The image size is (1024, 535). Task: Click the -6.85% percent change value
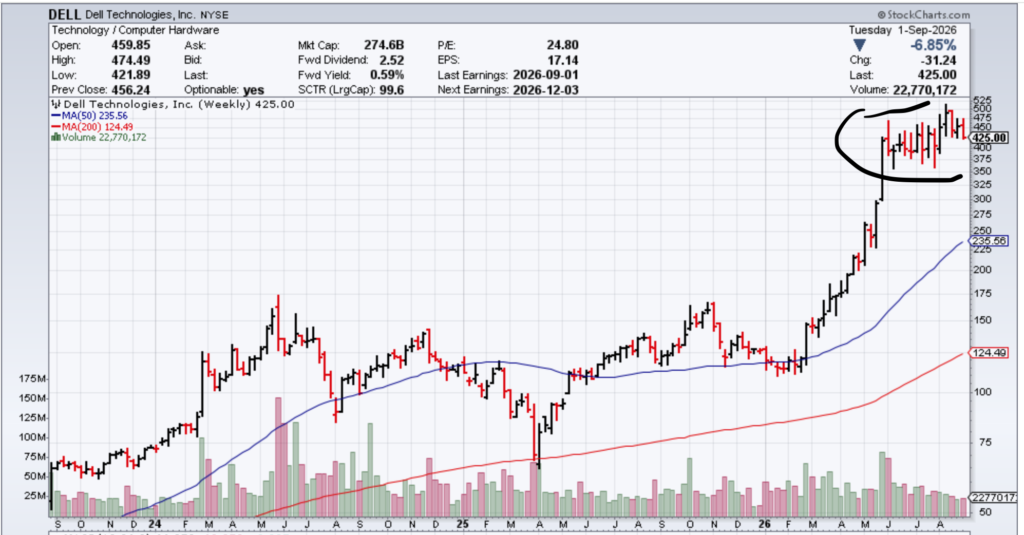[x=933, y=45]
